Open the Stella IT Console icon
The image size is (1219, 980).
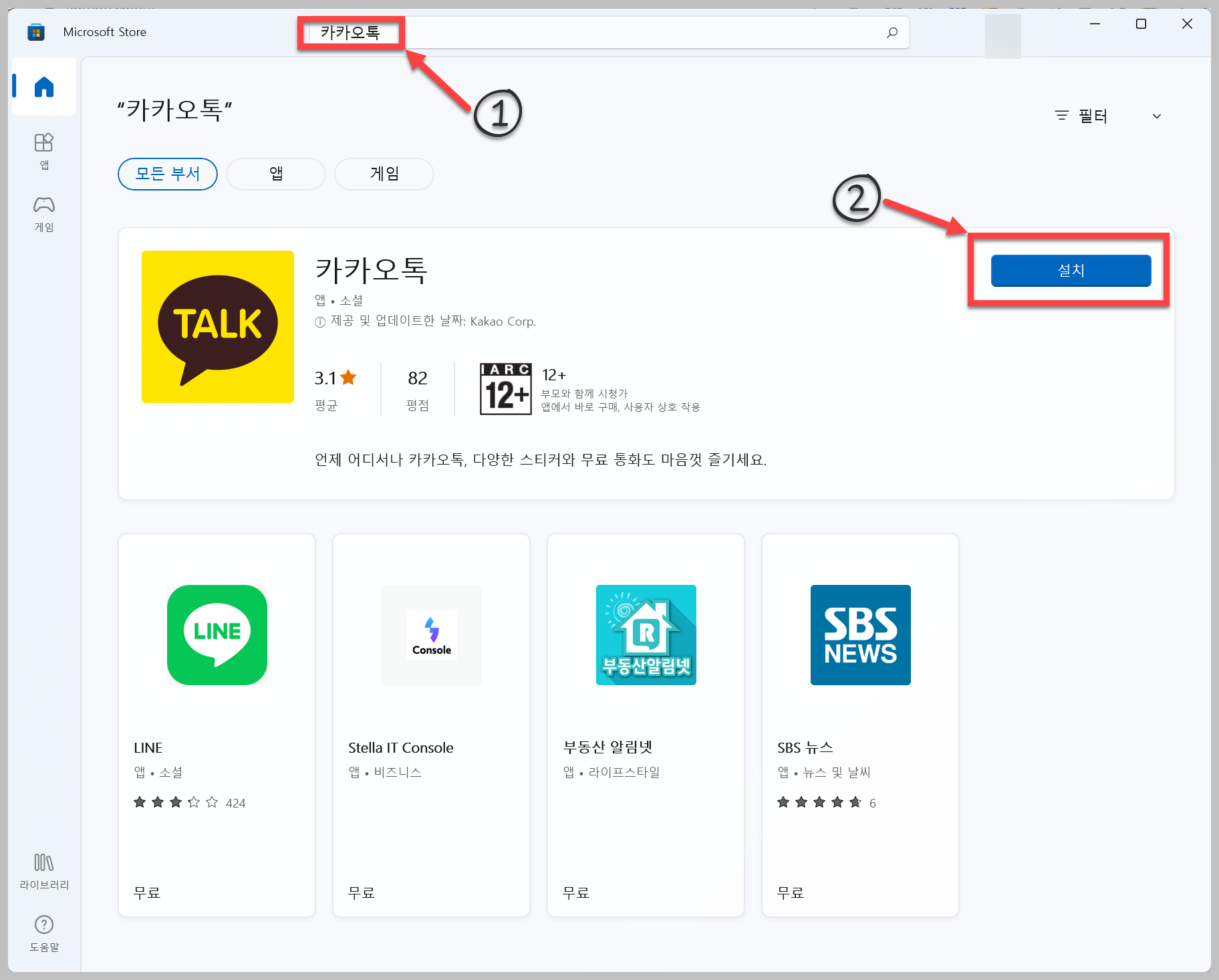coord(432,635)
